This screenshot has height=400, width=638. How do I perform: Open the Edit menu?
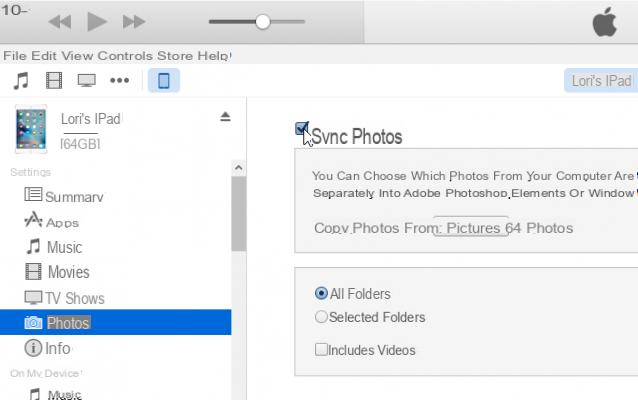coord(44,55)
